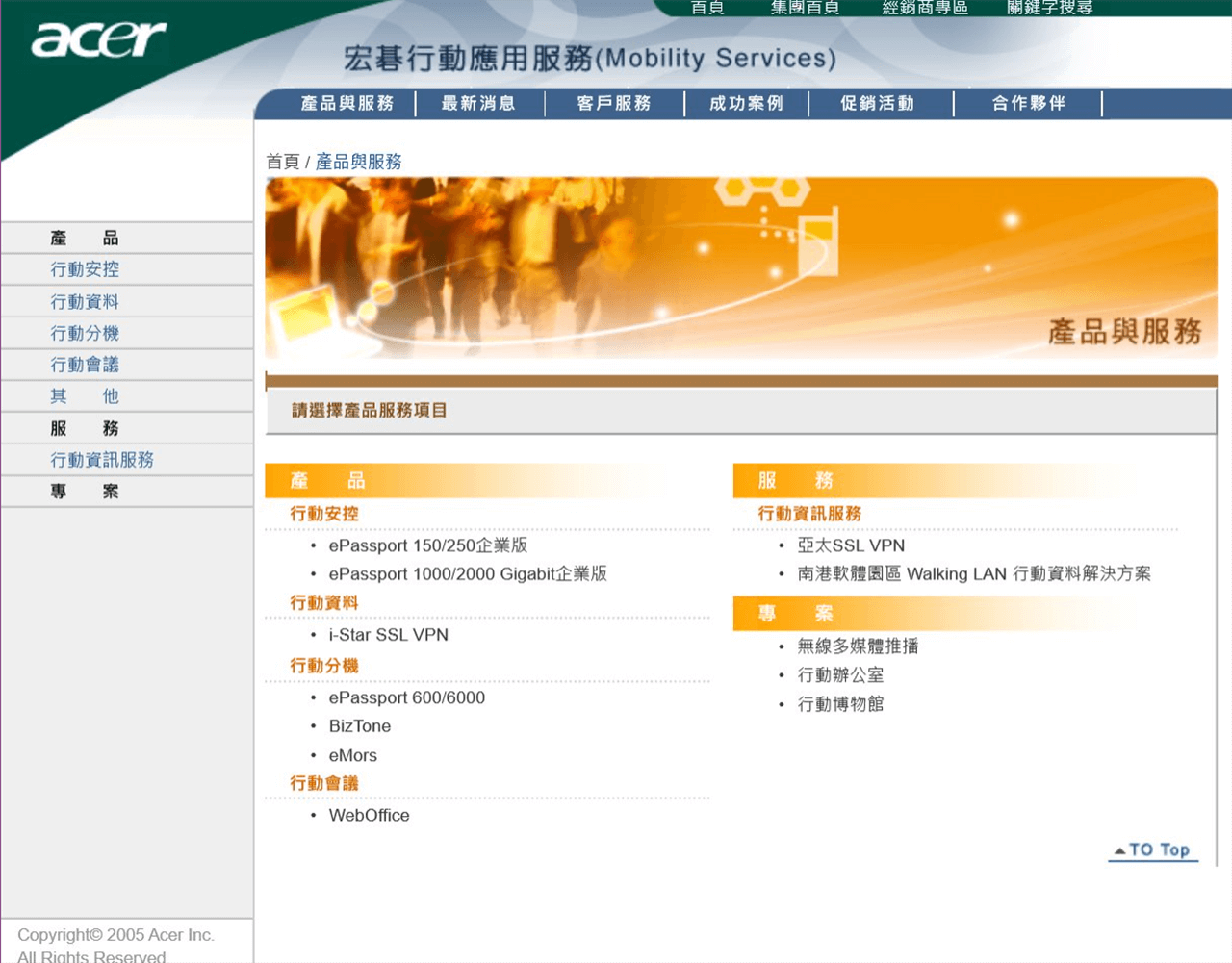The height and width of the screenshot is (963, 1232).
Task: Select 服務 header in the left sidebar
Action: point(85,428)
